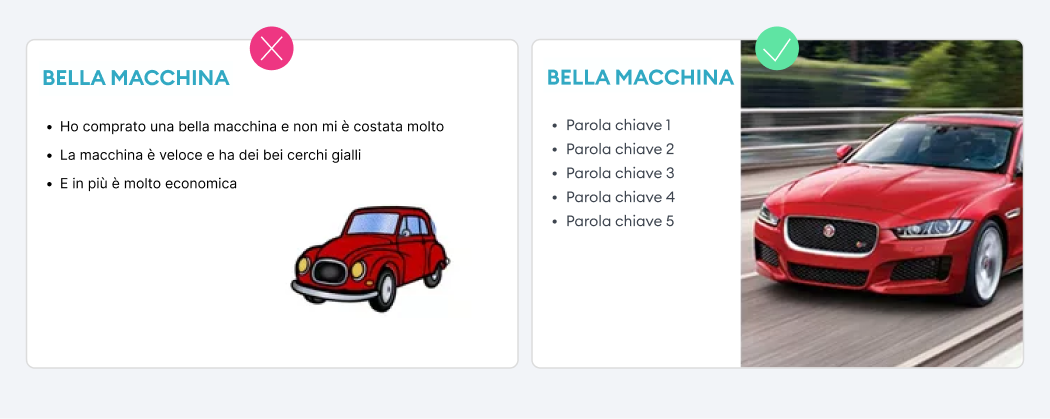This screenshot has width=1050, height=419.
Task: Click the bullet starting 'Ho comprato una bella macchina'
Action: click(x=251, y=127)
